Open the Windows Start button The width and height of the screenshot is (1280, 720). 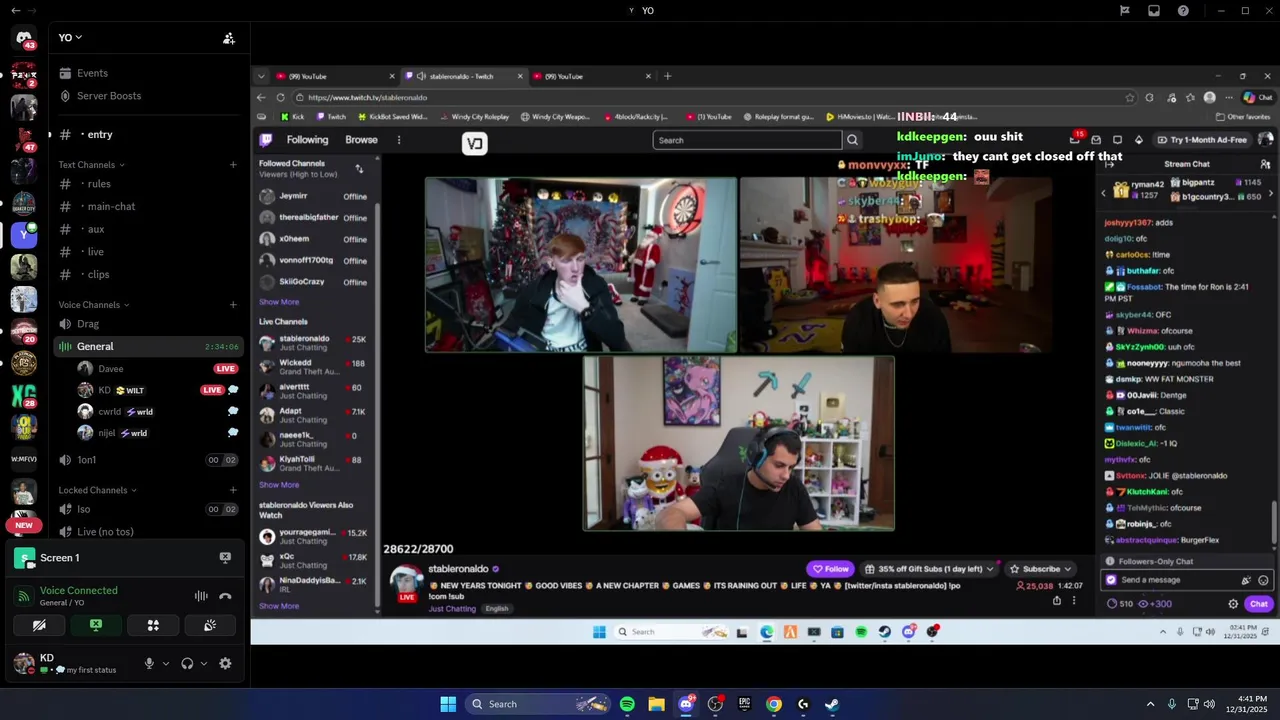click(x=448, y=704)
